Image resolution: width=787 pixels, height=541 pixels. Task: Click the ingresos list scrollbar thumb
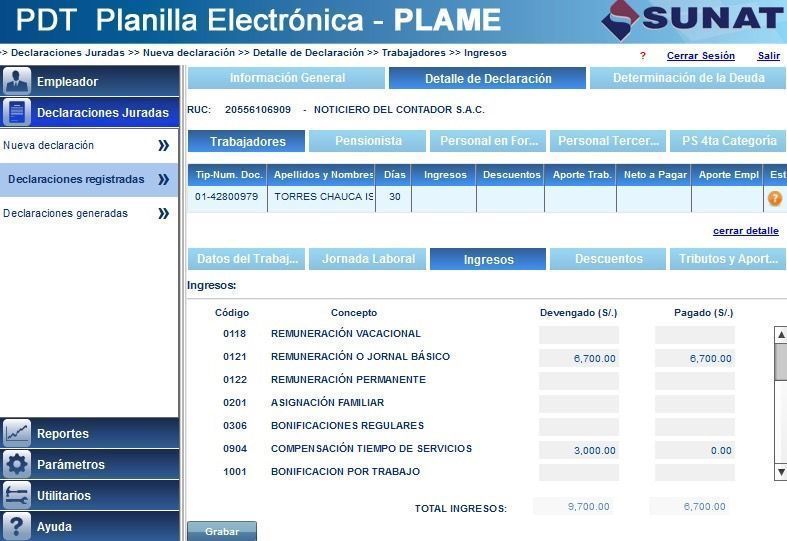coord(780,362)
